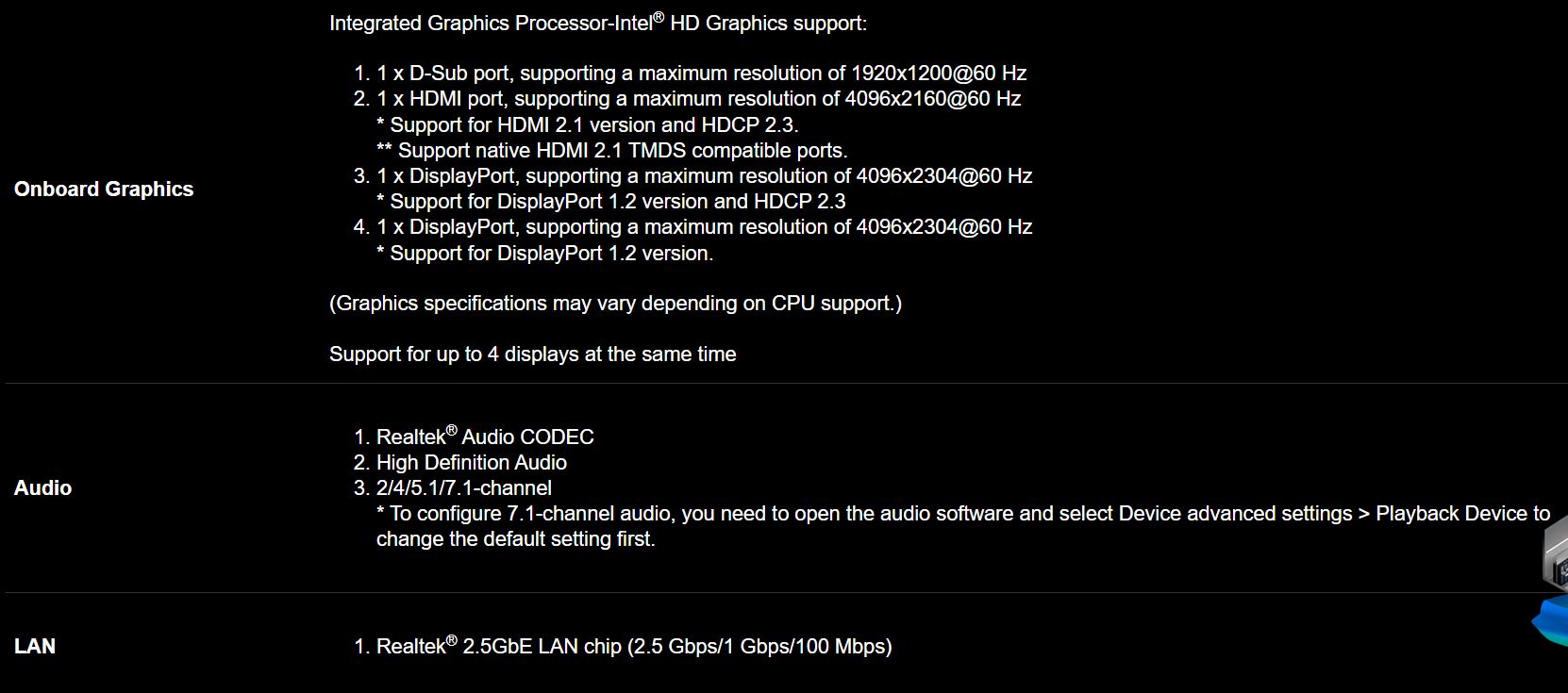Click the Realtek 2.5GbE LAN chip line
Image resolution: width=1568 pixels, height=693 pixels.
(x=634, y=646)
